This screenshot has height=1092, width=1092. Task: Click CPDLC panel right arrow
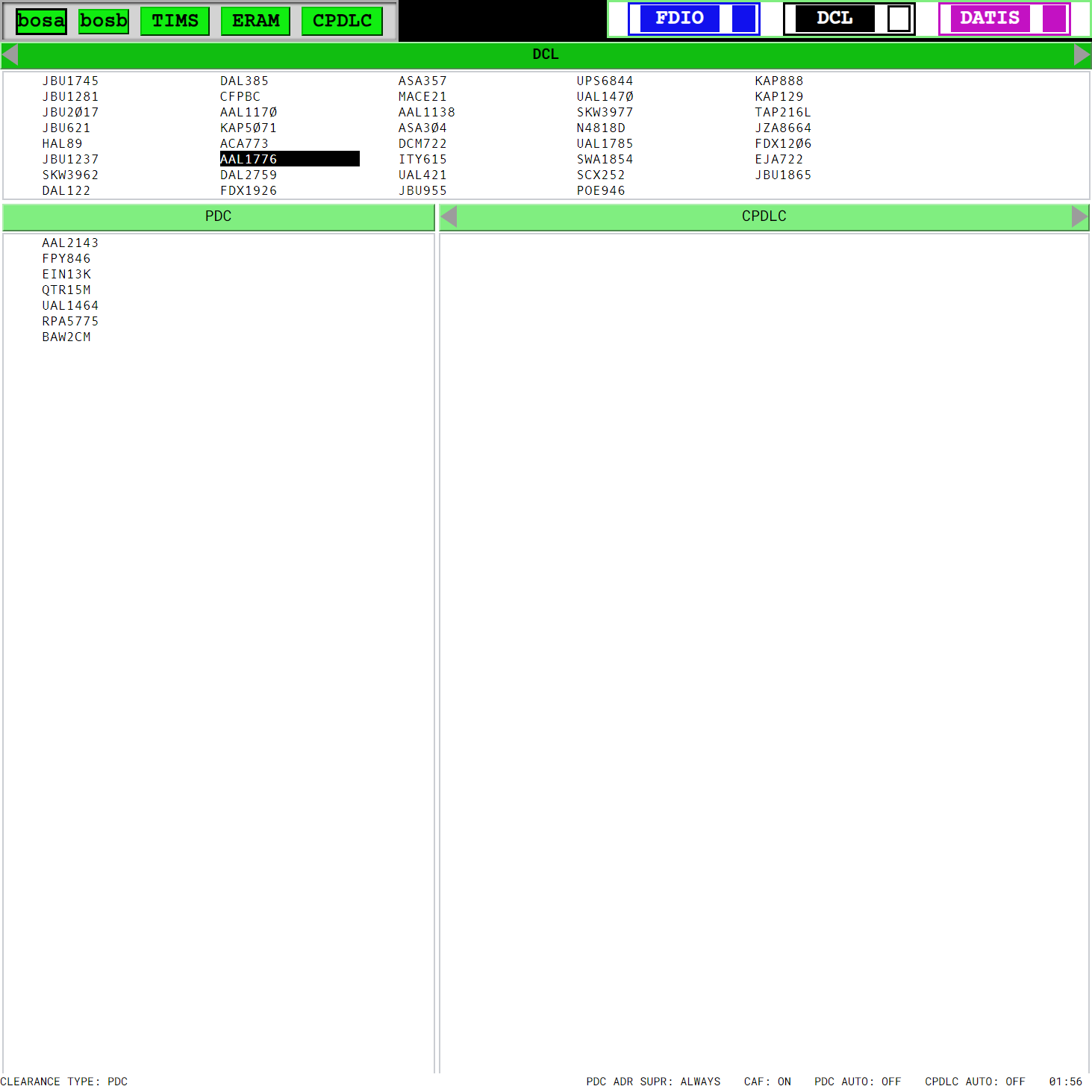(1079, 216)
